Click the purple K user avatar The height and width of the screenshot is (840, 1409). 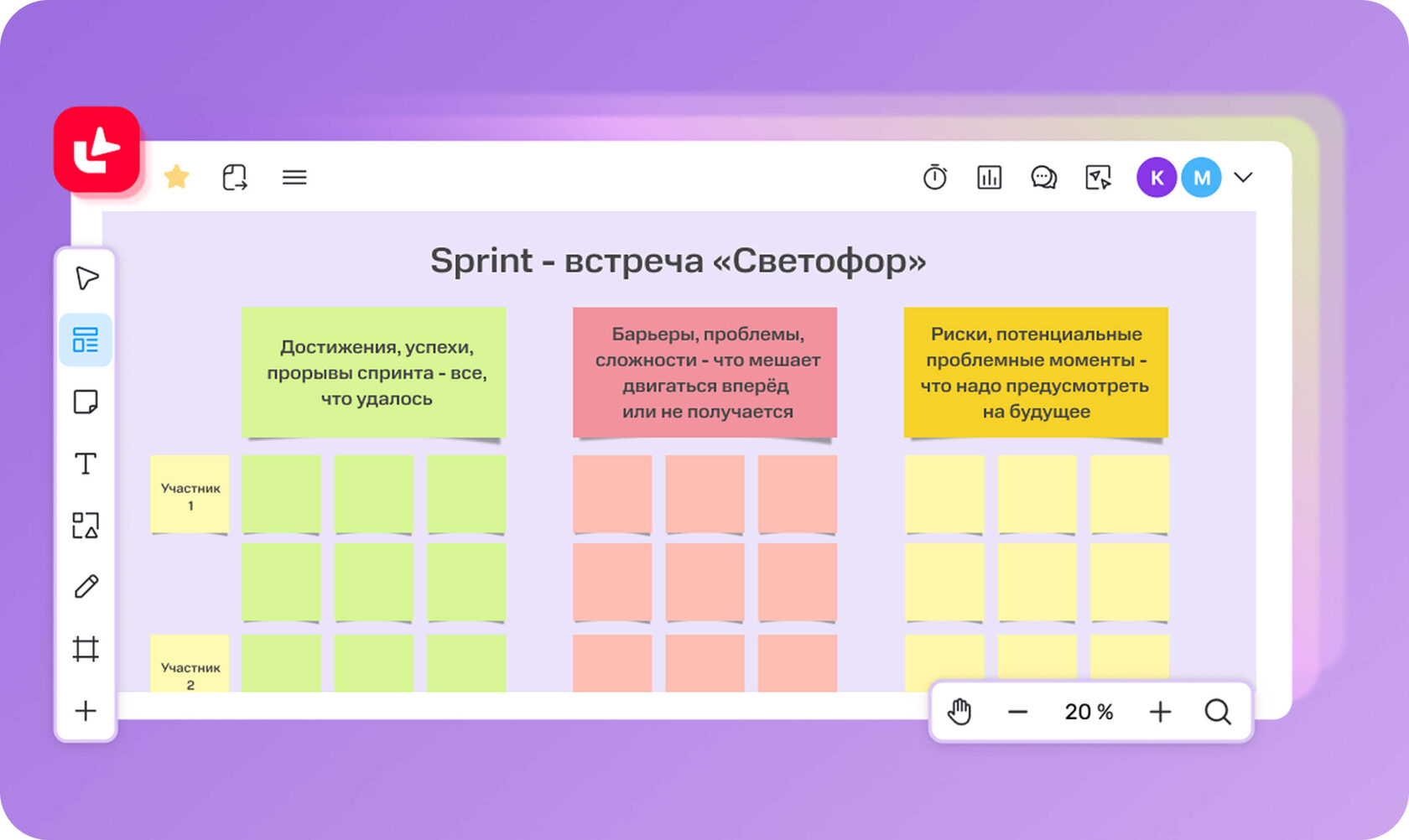point(1157,177)
